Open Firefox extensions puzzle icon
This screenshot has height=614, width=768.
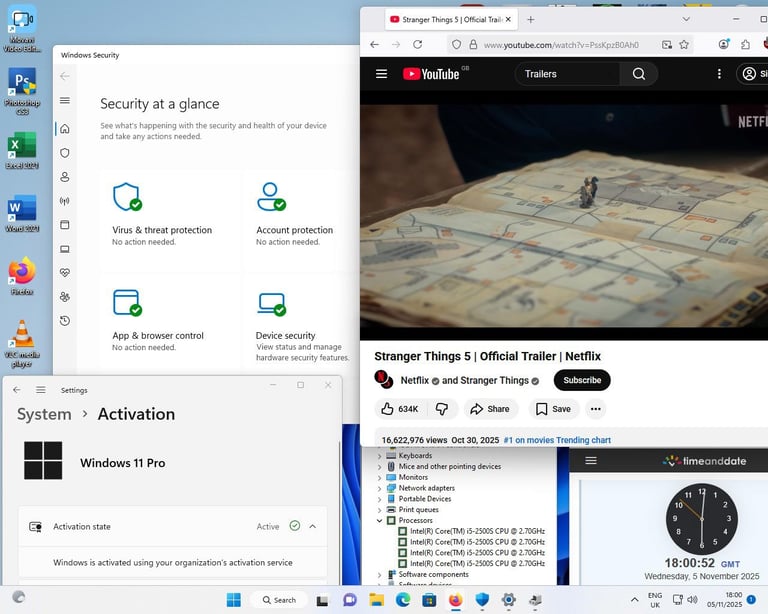click(745, 45)
